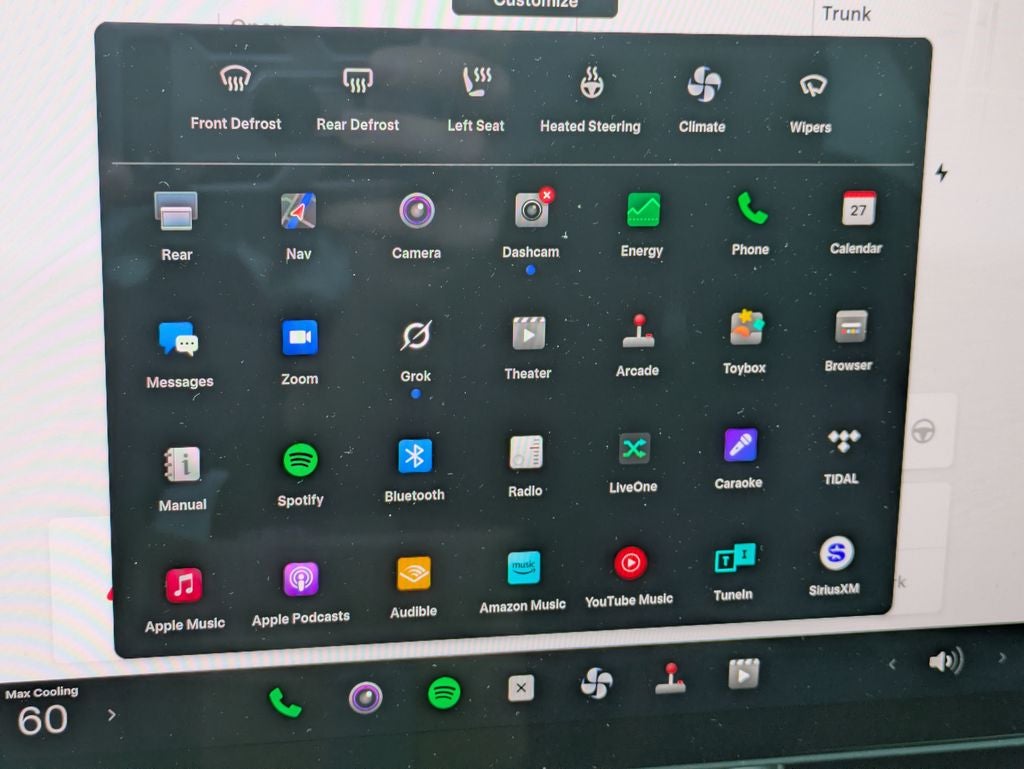Tap the lightning bolt charging icon

[941, 172]
